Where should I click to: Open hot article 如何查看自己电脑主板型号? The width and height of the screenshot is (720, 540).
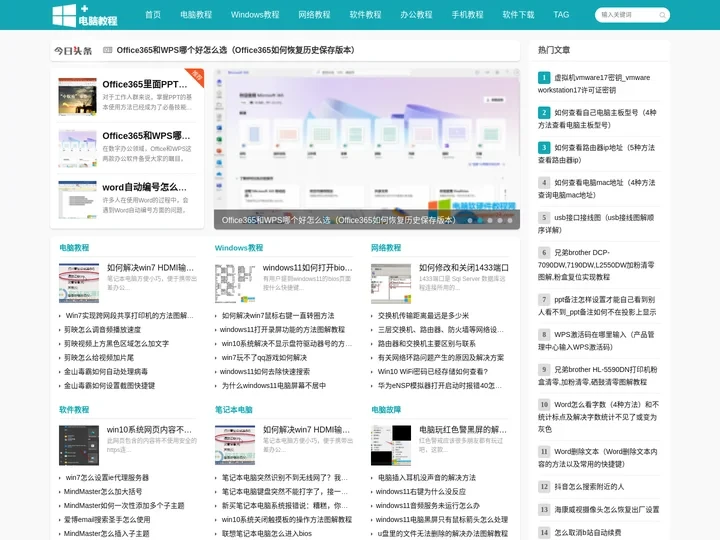click(597, 118)
